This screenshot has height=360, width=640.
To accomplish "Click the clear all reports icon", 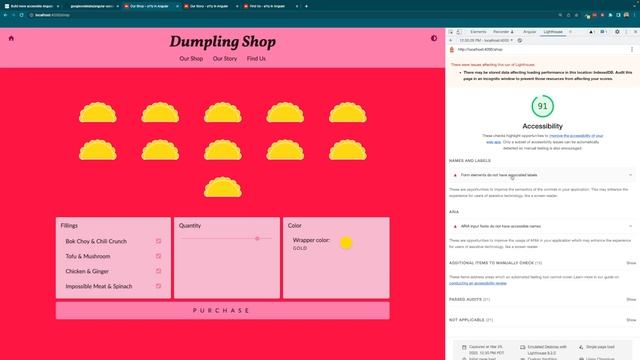I will tap(520, 40).
